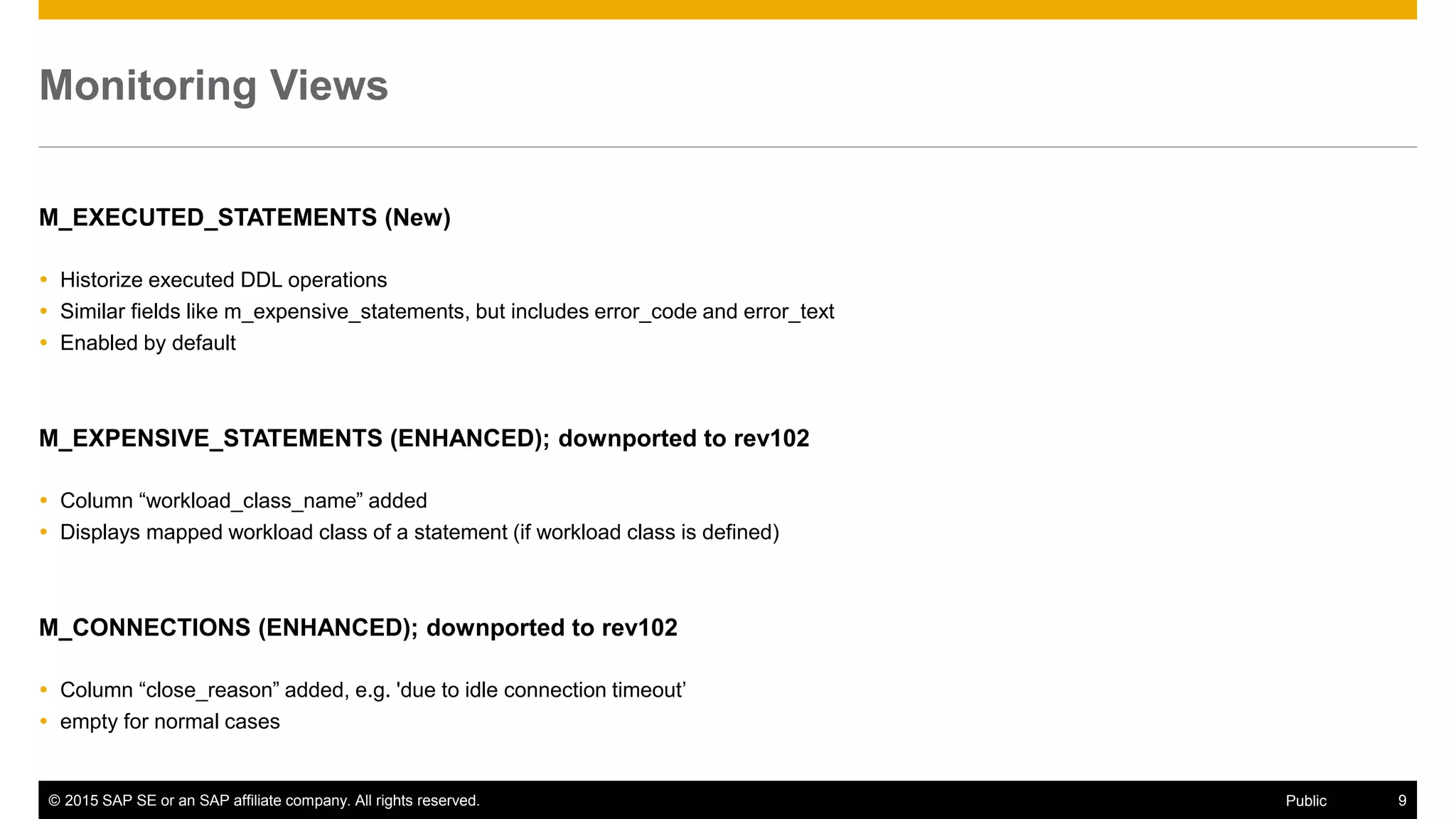The width and height of the screenshot is (1456, 819).
Task: Click the 'workload_class_name' added bullet
Action: tap(244, 501)
